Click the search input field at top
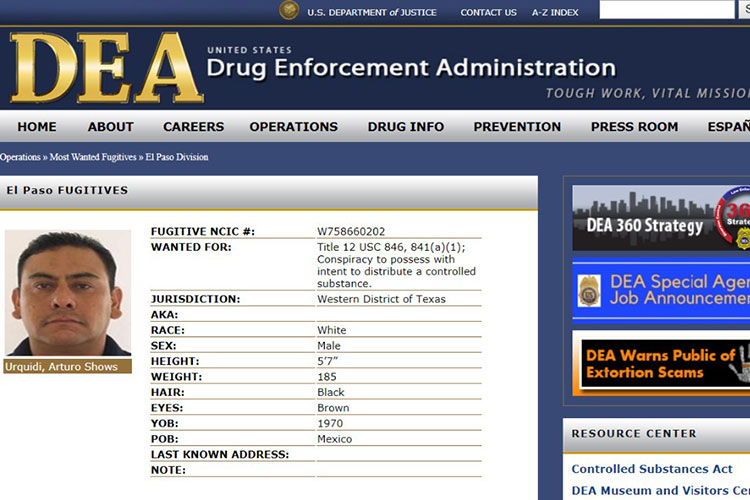 [x=667, y=10]
